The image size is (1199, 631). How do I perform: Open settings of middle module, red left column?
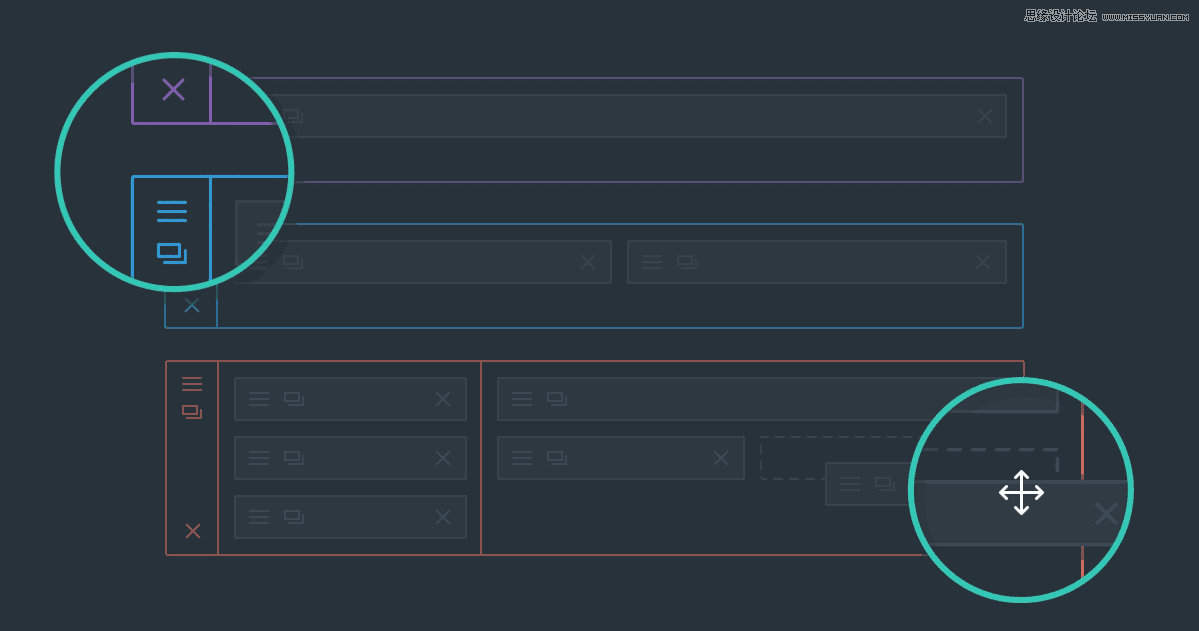(x=259, y=458)
